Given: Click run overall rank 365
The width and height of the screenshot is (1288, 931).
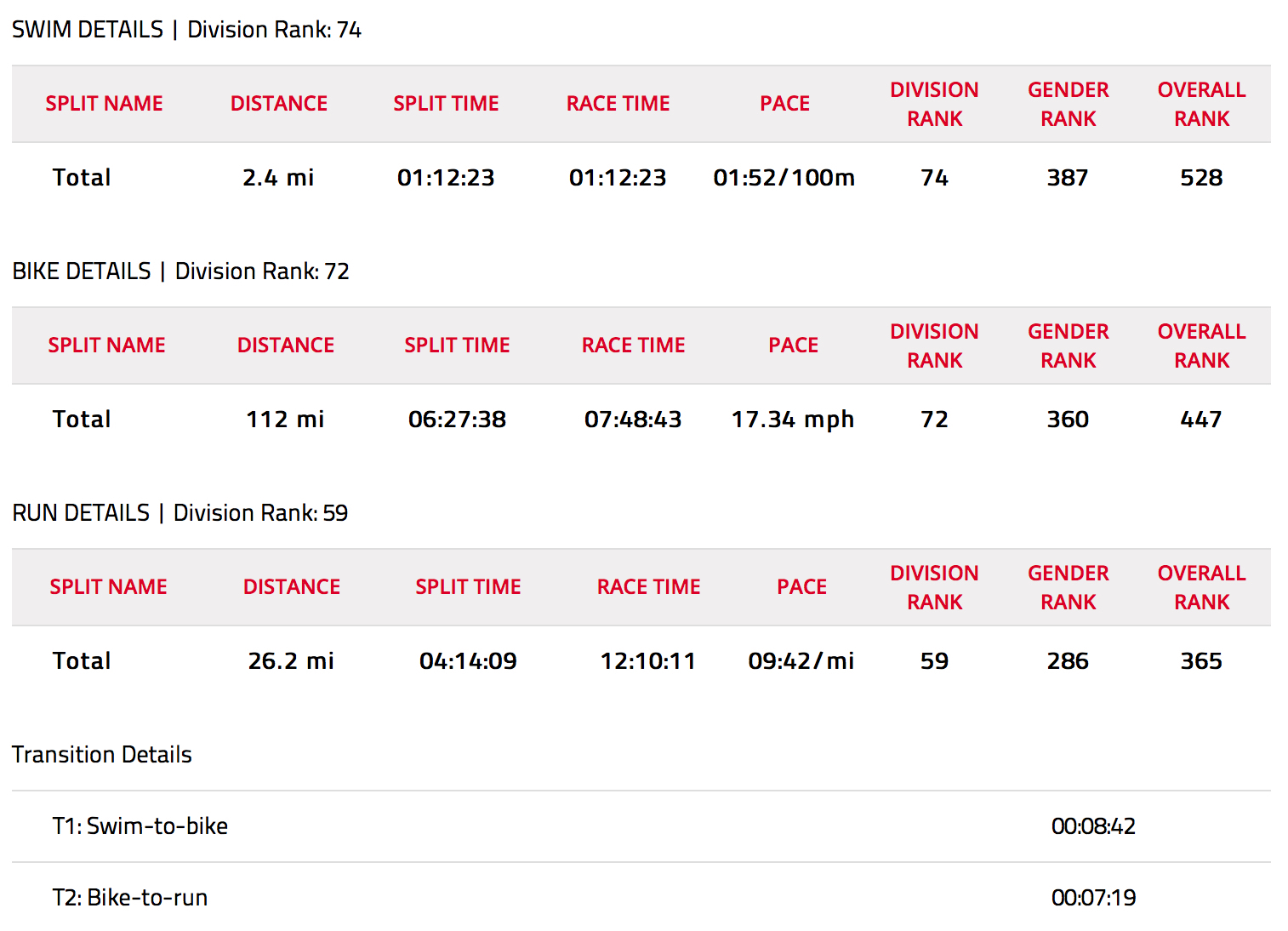Looking at the screenshot, I should coord(1201,660).
